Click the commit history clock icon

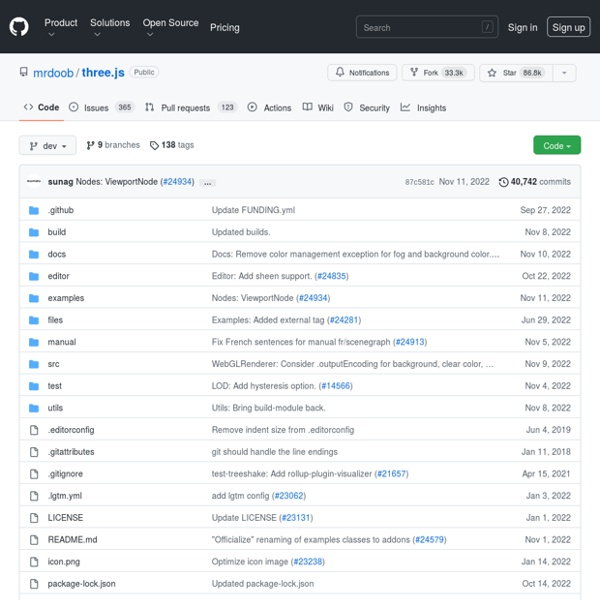(504, 182)
